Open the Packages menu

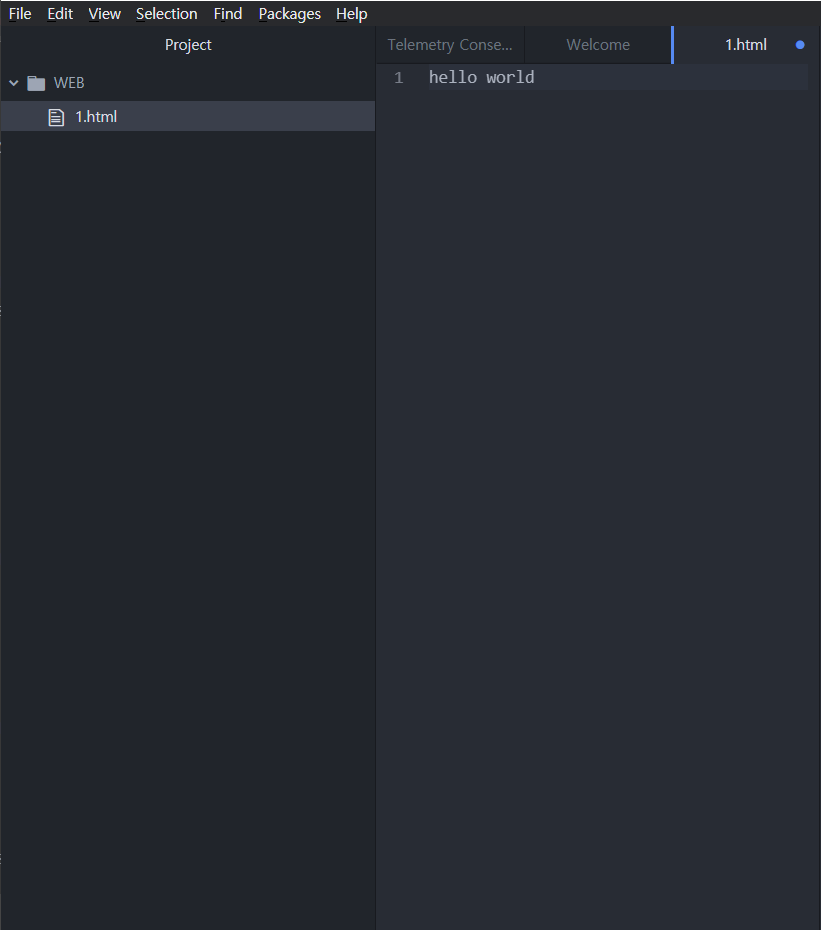pyautogui.click(x=289, y=13)
